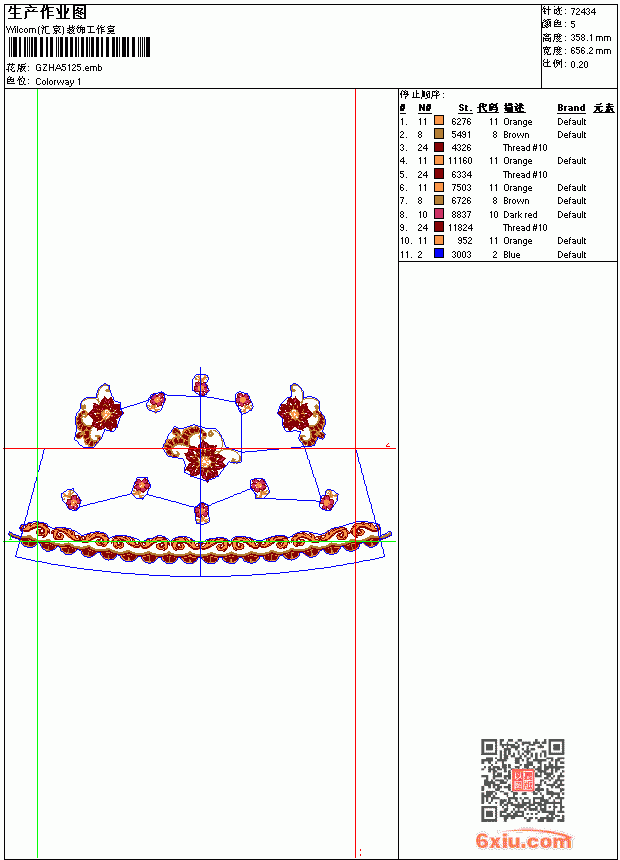Click the pink swatch for Dark red row 8

pos(439,214)
